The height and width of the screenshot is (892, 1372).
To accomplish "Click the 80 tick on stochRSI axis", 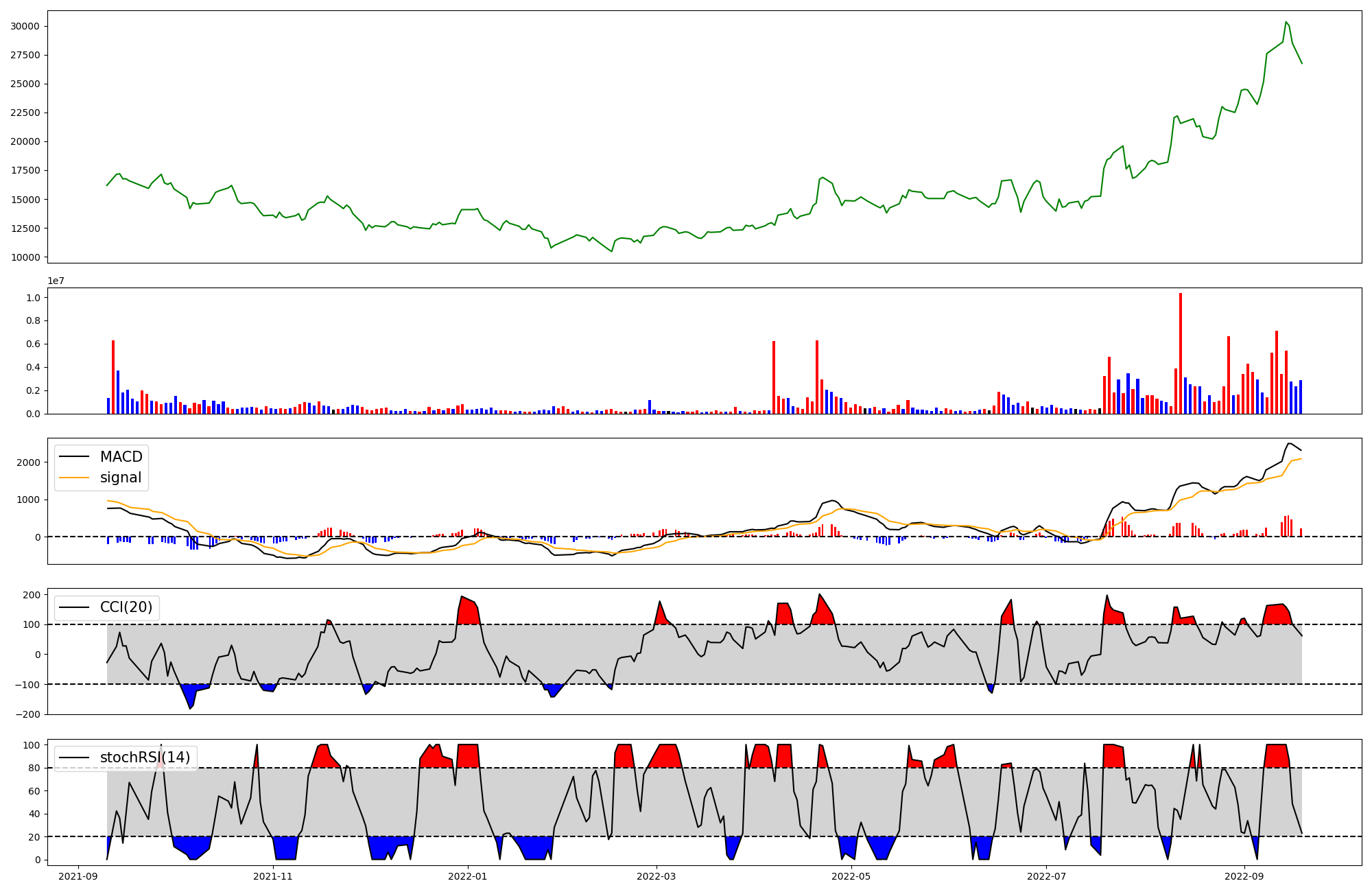I will (x=34, y=768).
